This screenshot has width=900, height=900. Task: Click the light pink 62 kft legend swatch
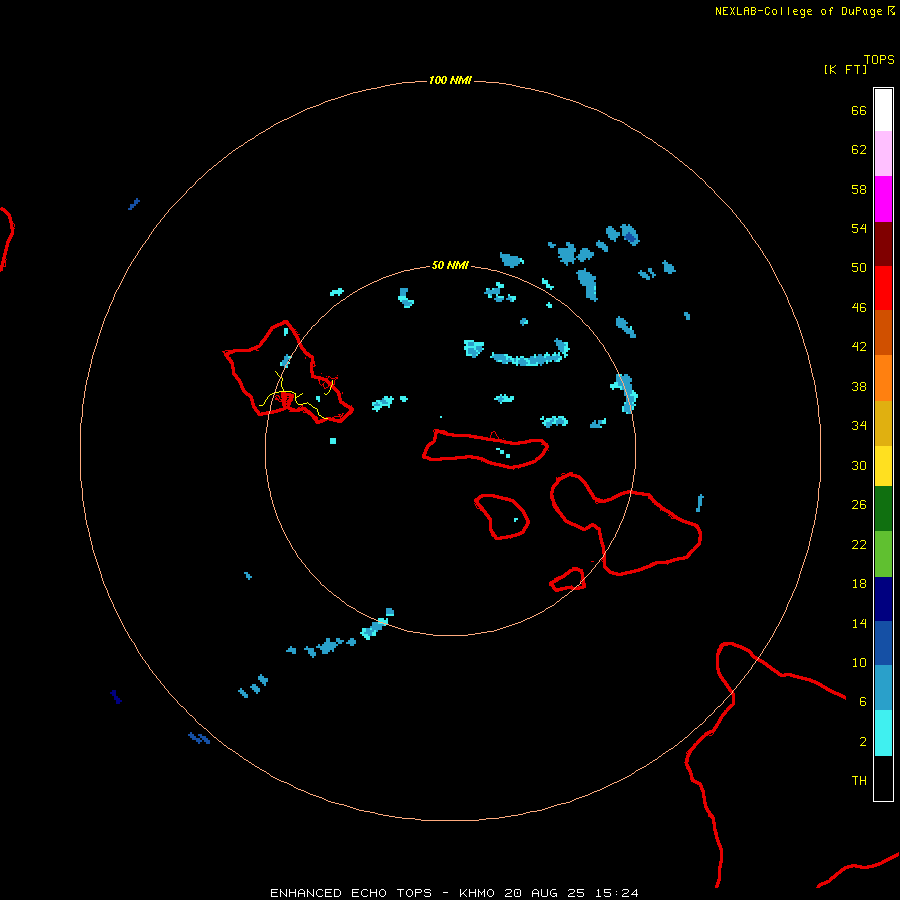[883, 154]
